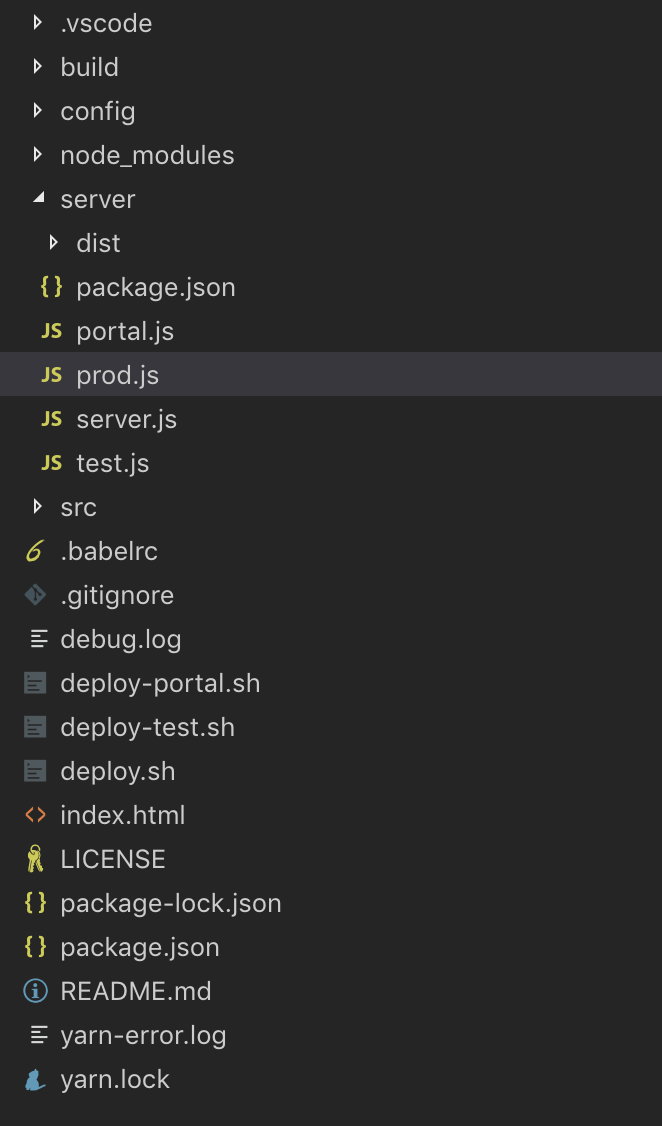Click the info icon beside README.md
The height and width of the screenshot is (1126, 662).
pyautogui.click(x=35, y=991)
